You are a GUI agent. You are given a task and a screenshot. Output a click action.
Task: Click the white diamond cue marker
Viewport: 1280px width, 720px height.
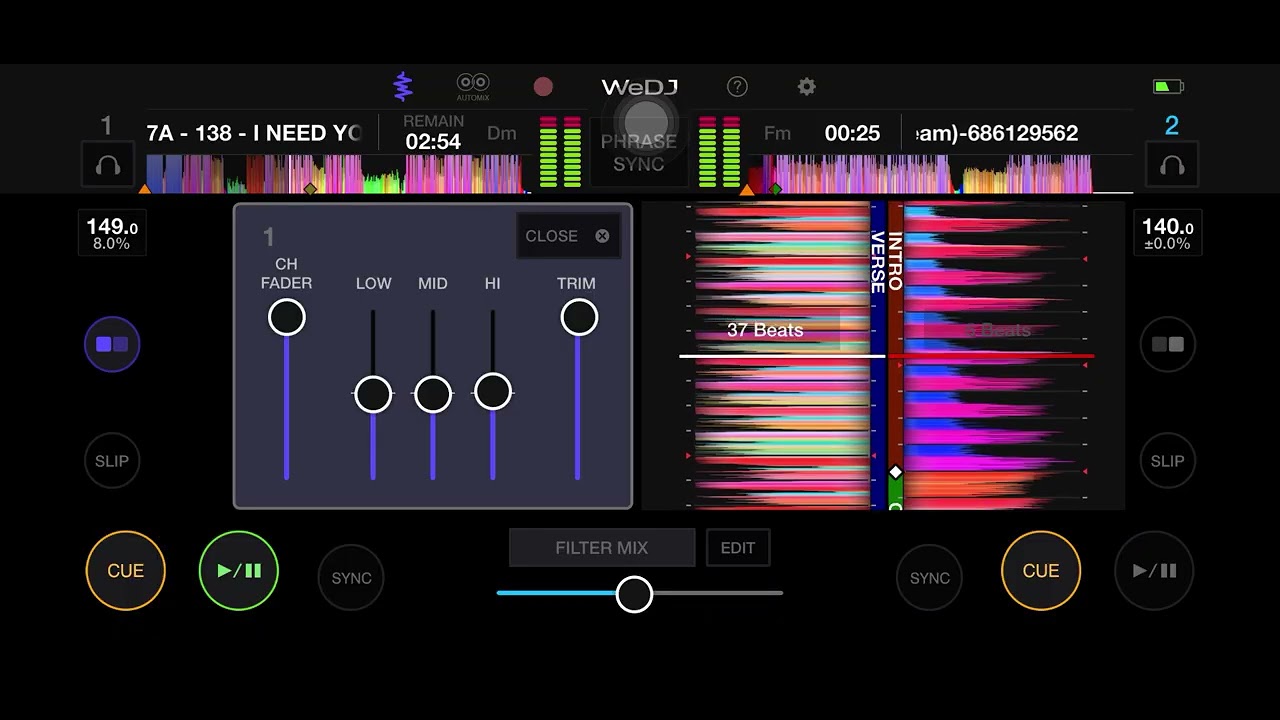click(896, 472)
